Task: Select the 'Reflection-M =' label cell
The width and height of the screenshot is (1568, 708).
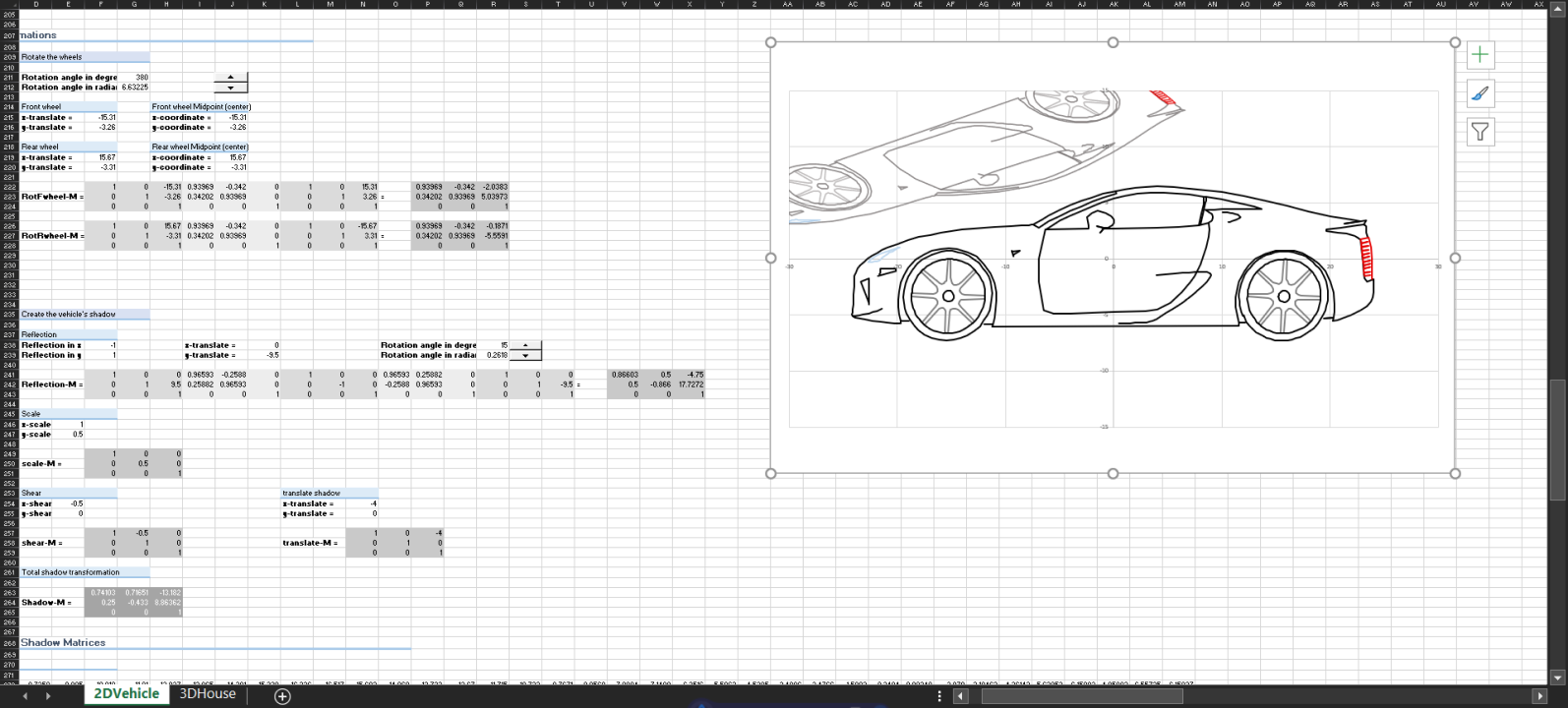Action: (52, 383)
